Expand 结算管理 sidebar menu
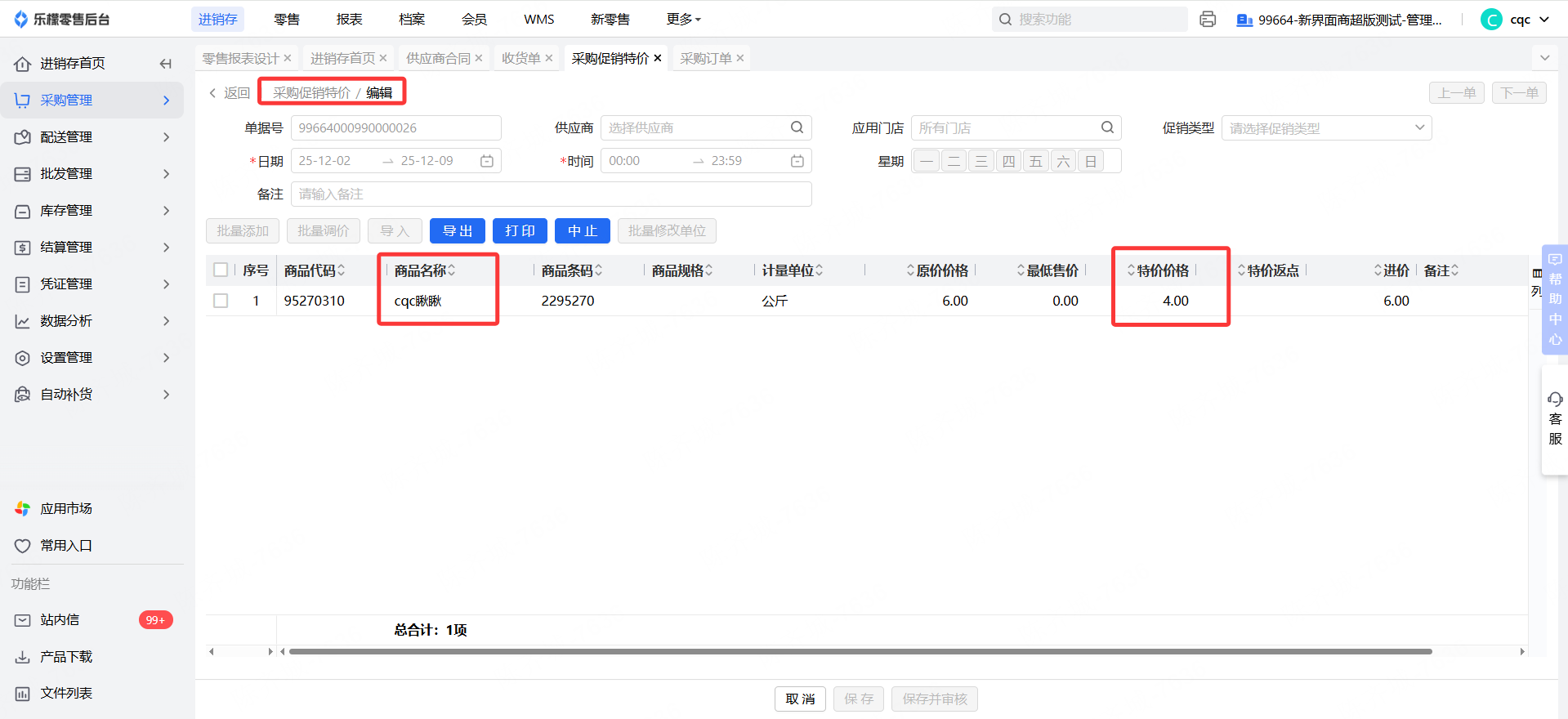Viewport: 1568px width, 719px height. [x=92, y=247]
